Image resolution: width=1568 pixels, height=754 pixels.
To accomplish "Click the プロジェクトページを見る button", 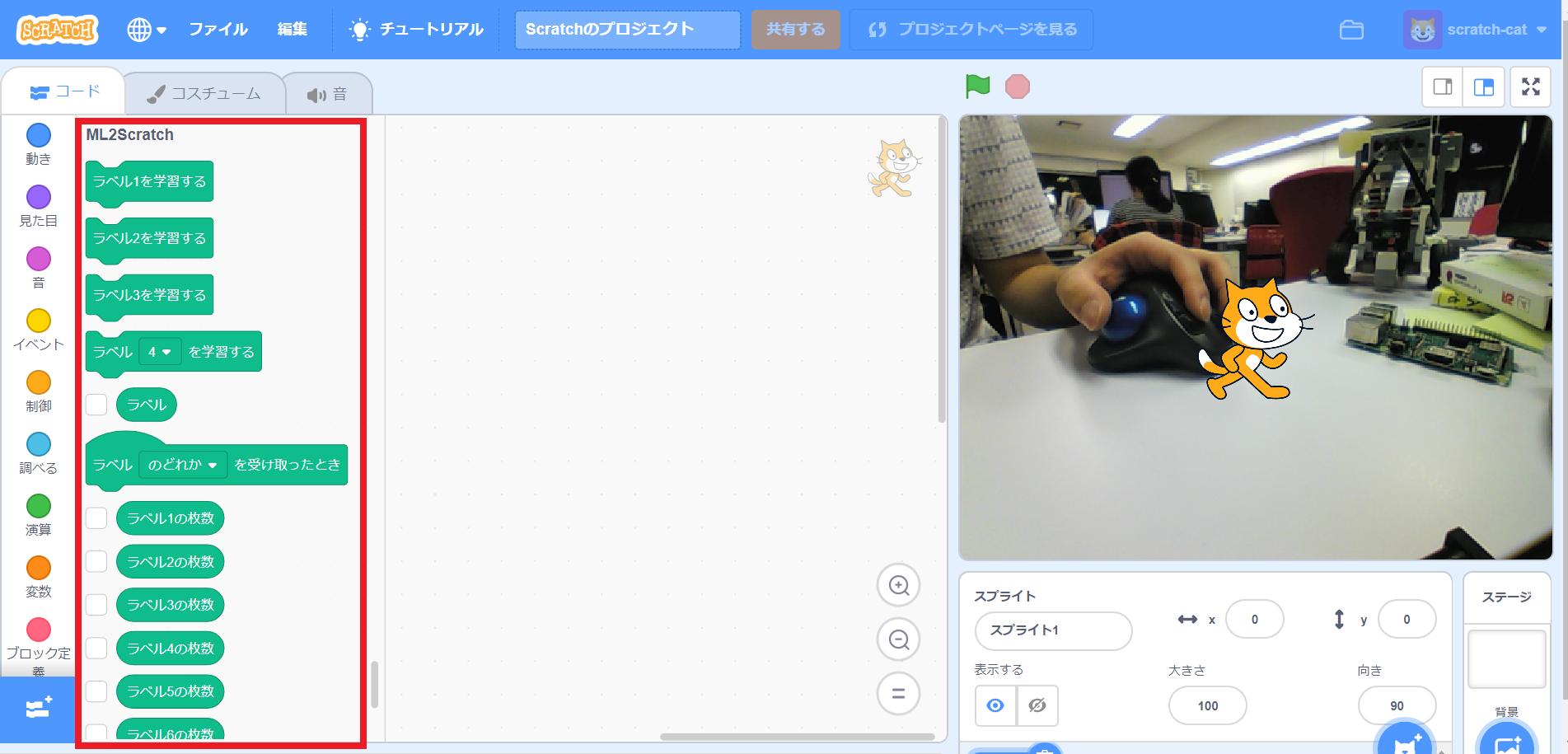I will 971,29.
